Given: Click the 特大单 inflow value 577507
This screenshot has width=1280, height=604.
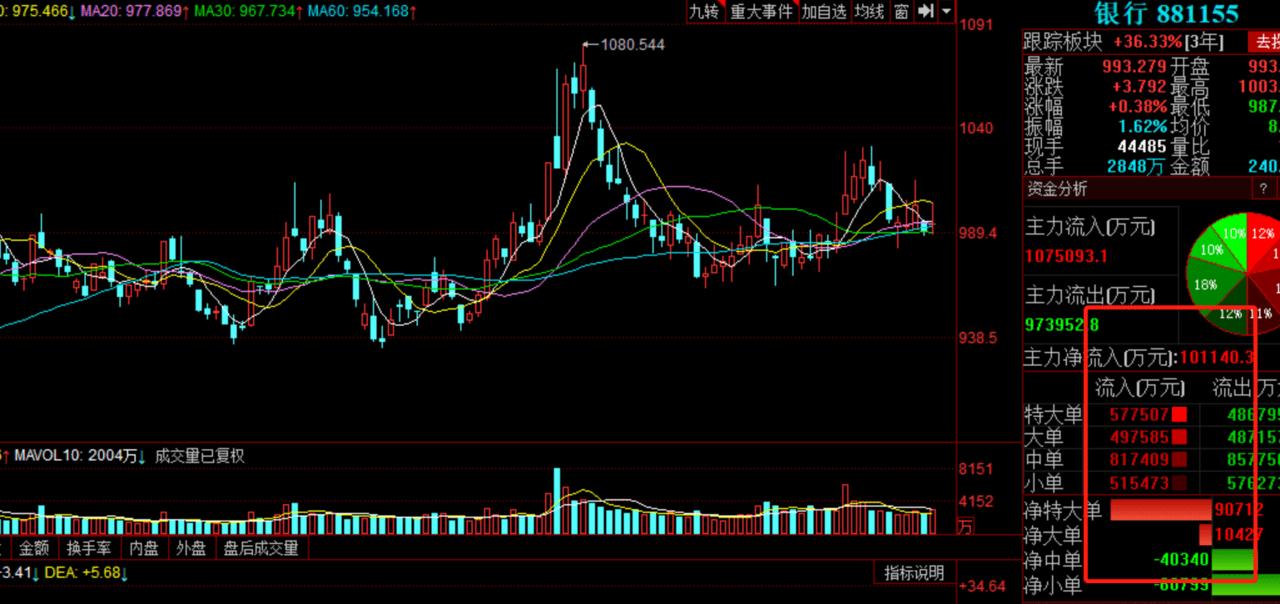Looking at the screenshot, I should [1139, 414].
